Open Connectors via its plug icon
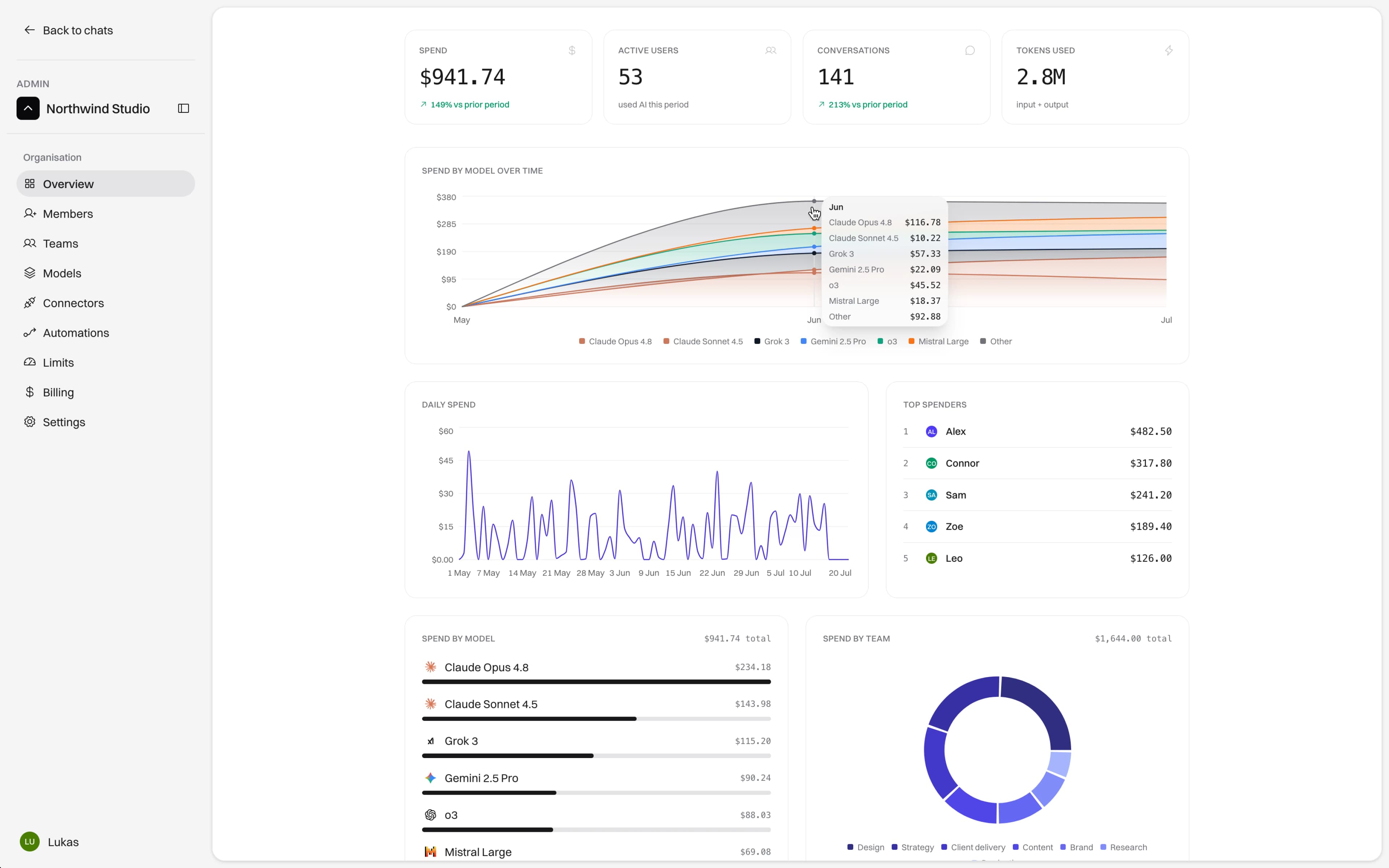Viewport: 1389px width, 868px height. point(30,303)
